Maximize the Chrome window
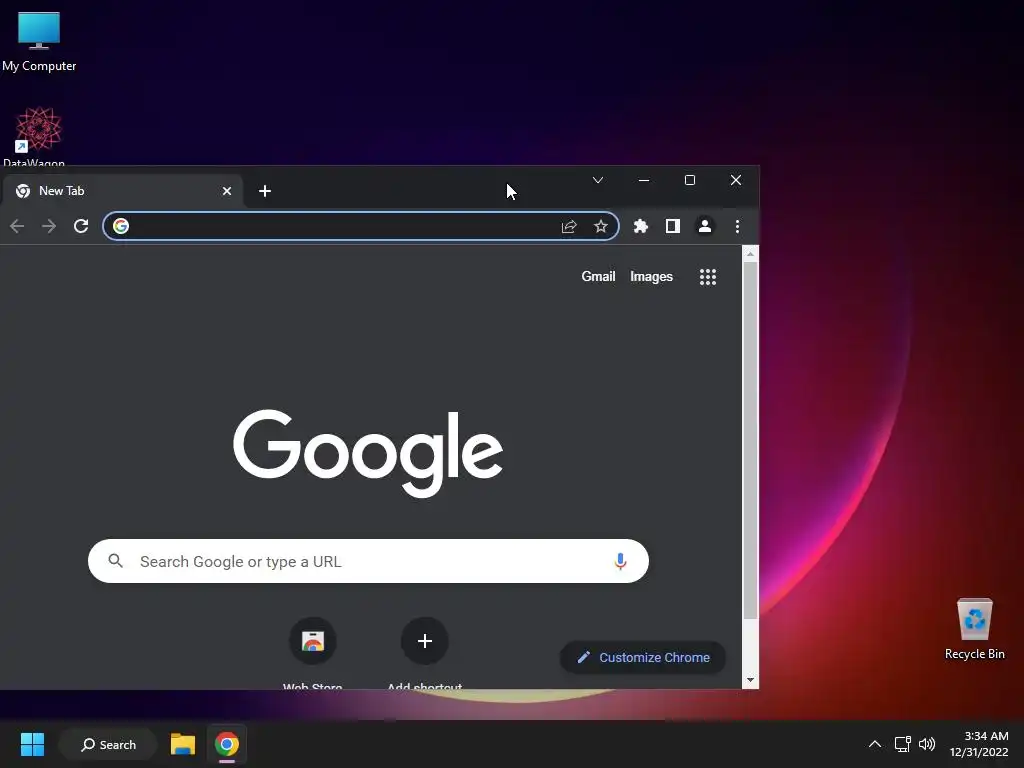 pos(690,180)
